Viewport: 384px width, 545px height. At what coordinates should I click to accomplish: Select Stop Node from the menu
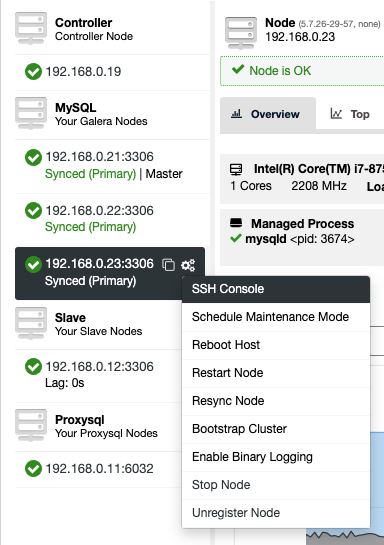[x=276, y=485]
